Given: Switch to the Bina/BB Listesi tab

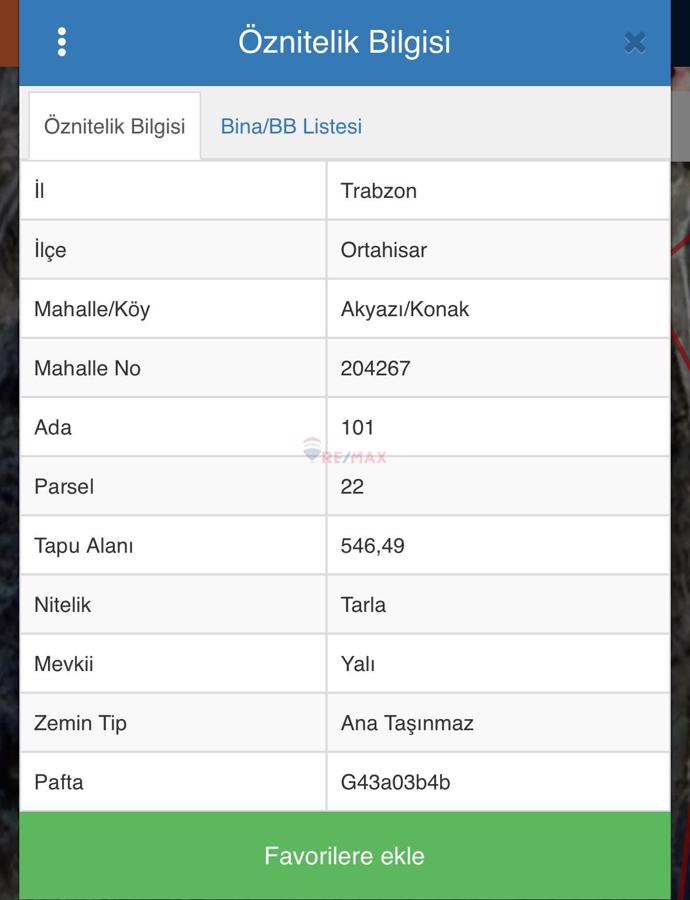Looking at the screenshot, I should (x=290, y=125).
